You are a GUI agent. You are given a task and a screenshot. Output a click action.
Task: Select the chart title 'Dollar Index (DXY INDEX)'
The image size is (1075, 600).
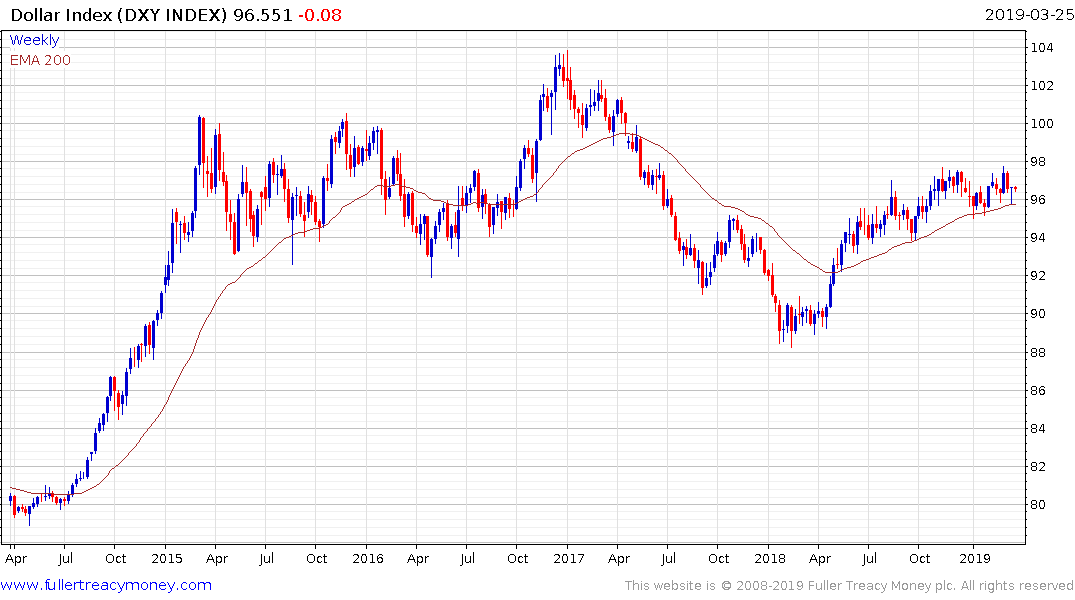coord(119,15)
